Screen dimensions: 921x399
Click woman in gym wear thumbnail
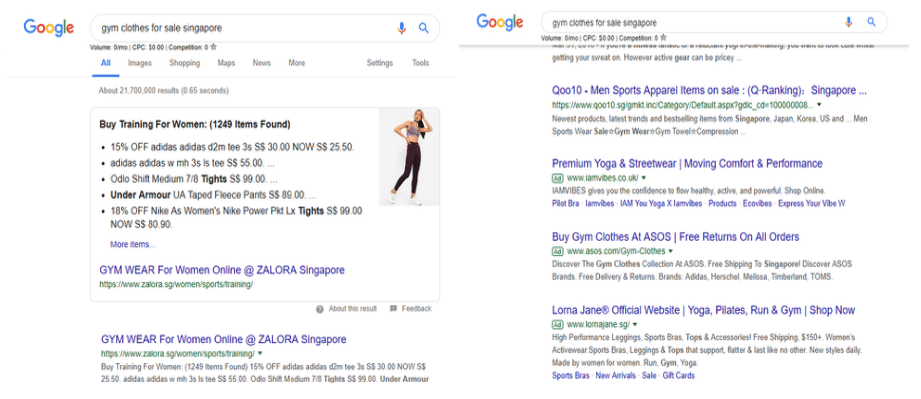tap(409, 156)
